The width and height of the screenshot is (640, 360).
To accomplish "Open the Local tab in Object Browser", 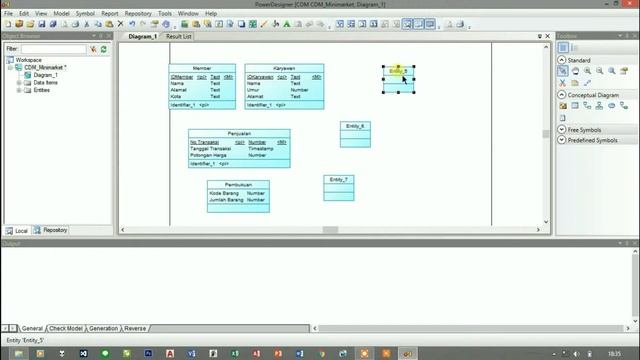I will click(x=17, y=231).
